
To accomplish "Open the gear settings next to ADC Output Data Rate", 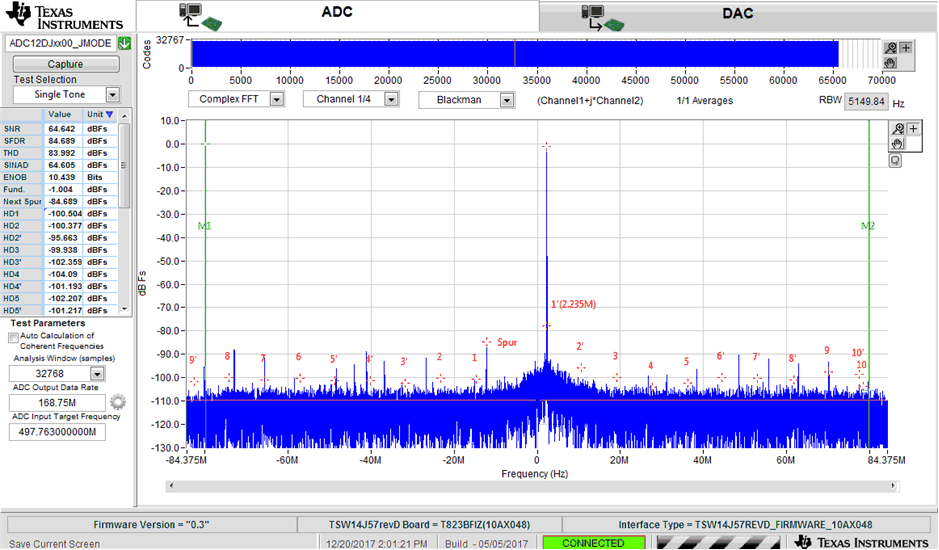I will 118,401.
